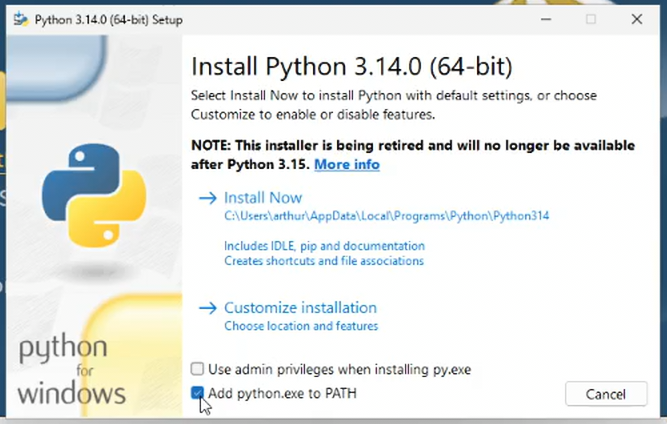Click the Python installer icon in title bar
This screenshot has height=424, width=667.
click(21, 20)
